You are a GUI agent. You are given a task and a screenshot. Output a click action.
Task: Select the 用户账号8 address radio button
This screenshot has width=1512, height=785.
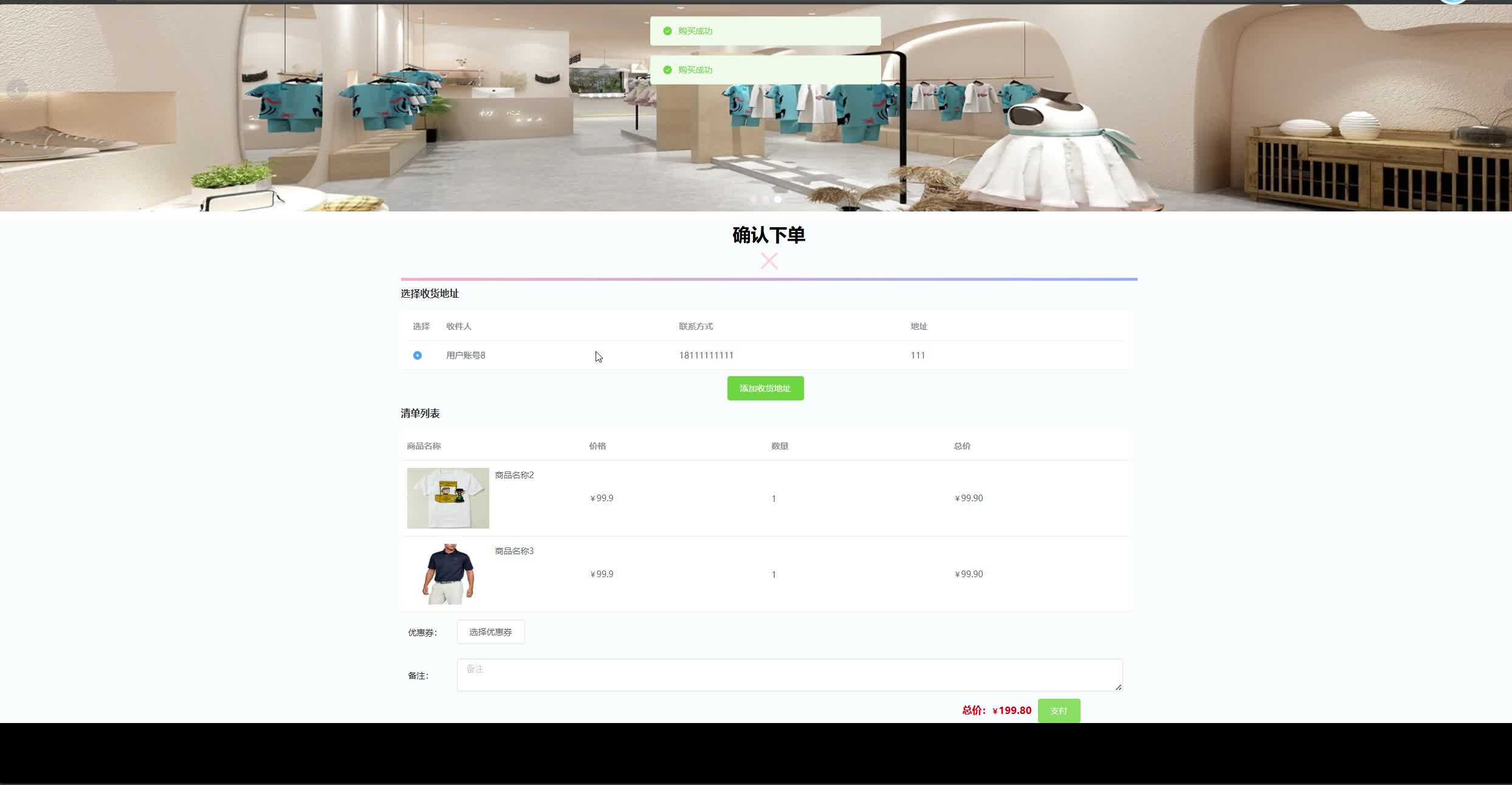coord(418,355)
